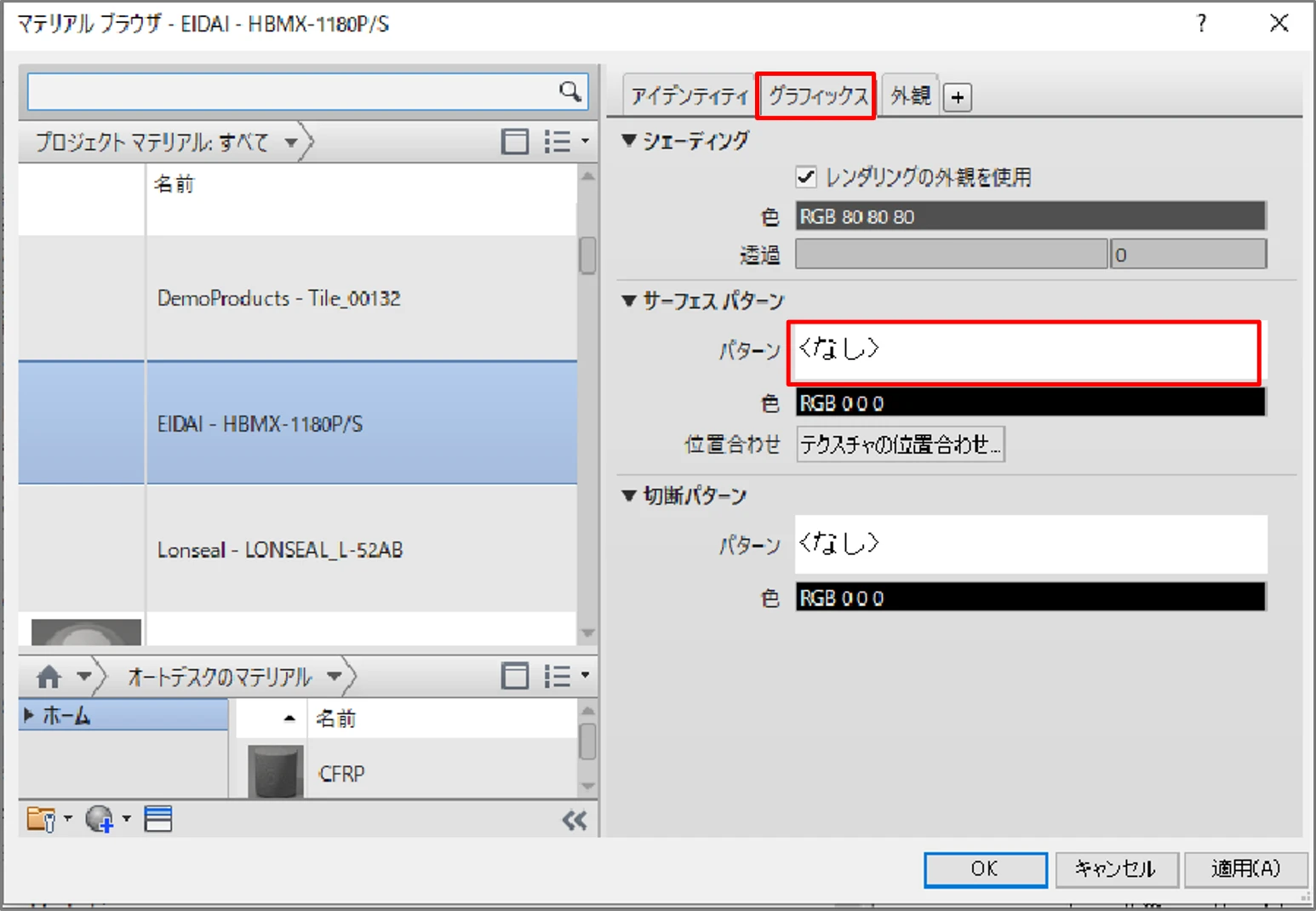This screenshot has height=911, width=1316.
Task: Toggle レンダリングの外観を使用 checkbox
Action: 805,176
